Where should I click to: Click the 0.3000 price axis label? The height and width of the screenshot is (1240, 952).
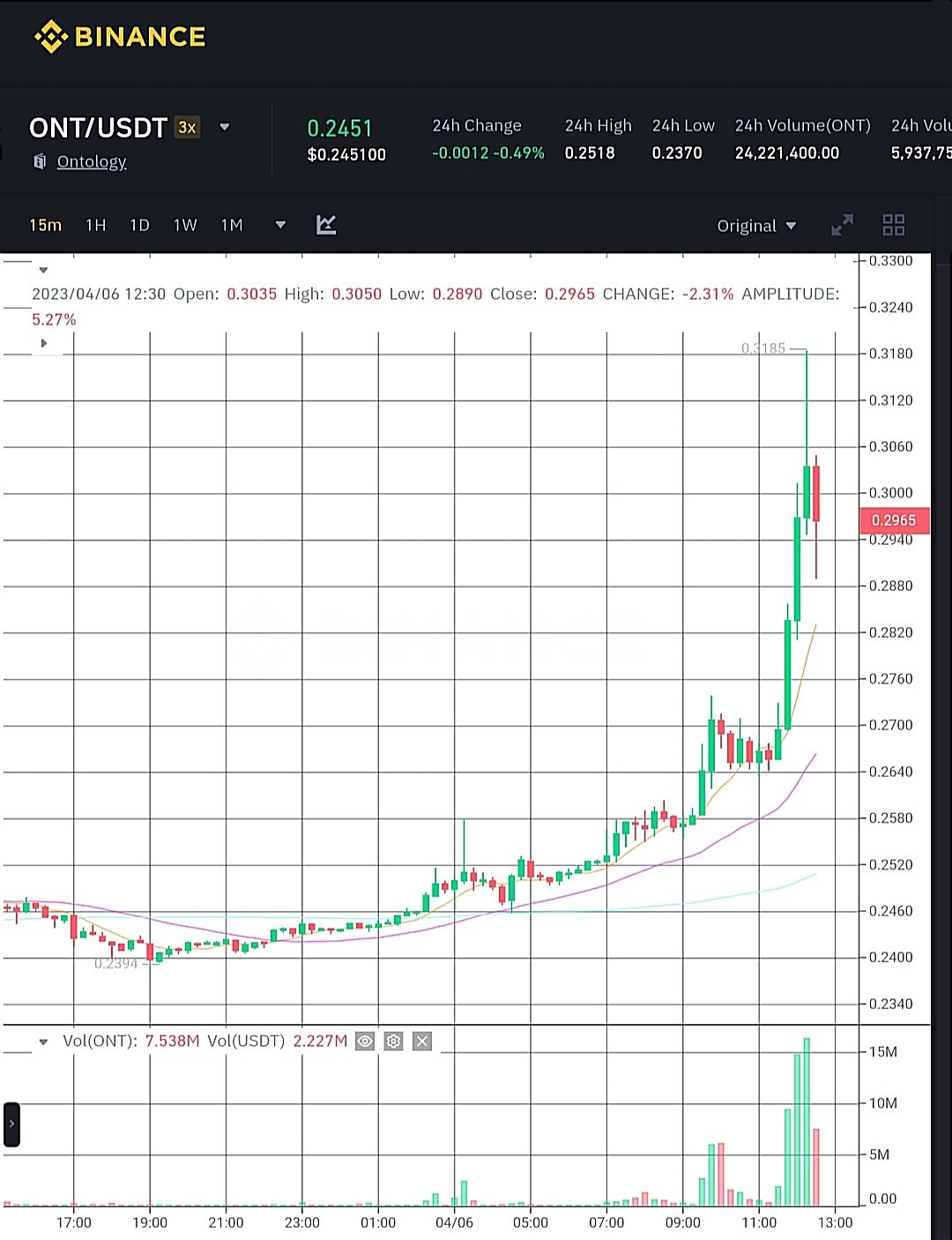[890, 493]
